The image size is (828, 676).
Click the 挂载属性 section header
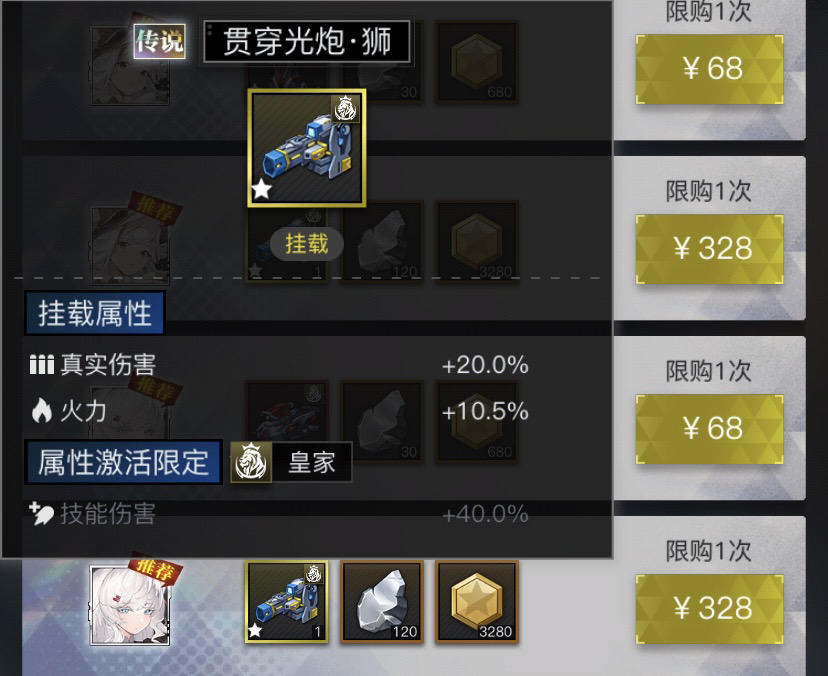click(x=95, y=313)
